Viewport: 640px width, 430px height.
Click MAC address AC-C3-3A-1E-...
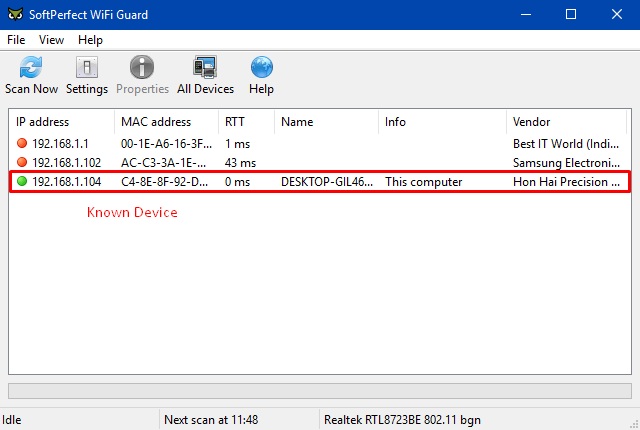click(x=164, y=163)
